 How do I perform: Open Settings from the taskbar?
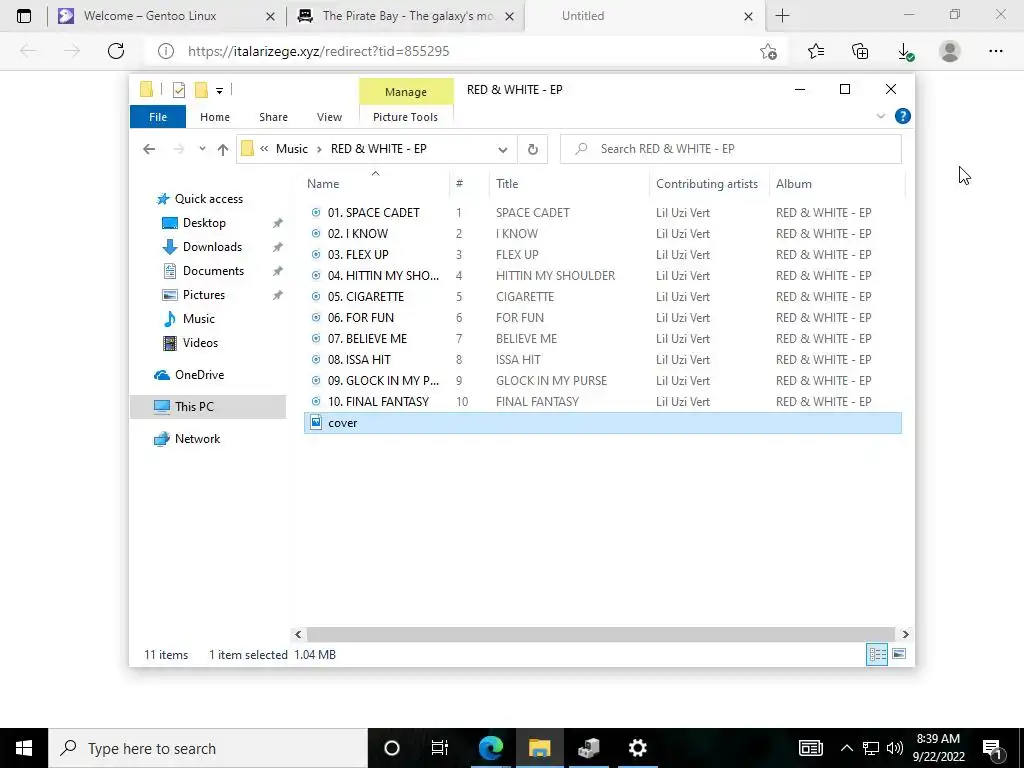(x=637, y=748)
